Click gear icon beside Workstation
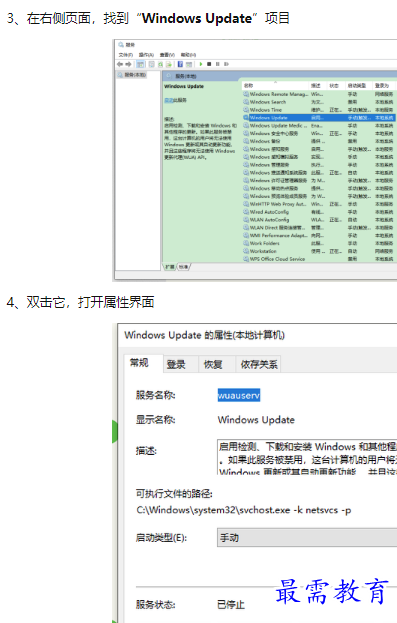The width and height of the screenshot is (397, 623). point(246,252)
